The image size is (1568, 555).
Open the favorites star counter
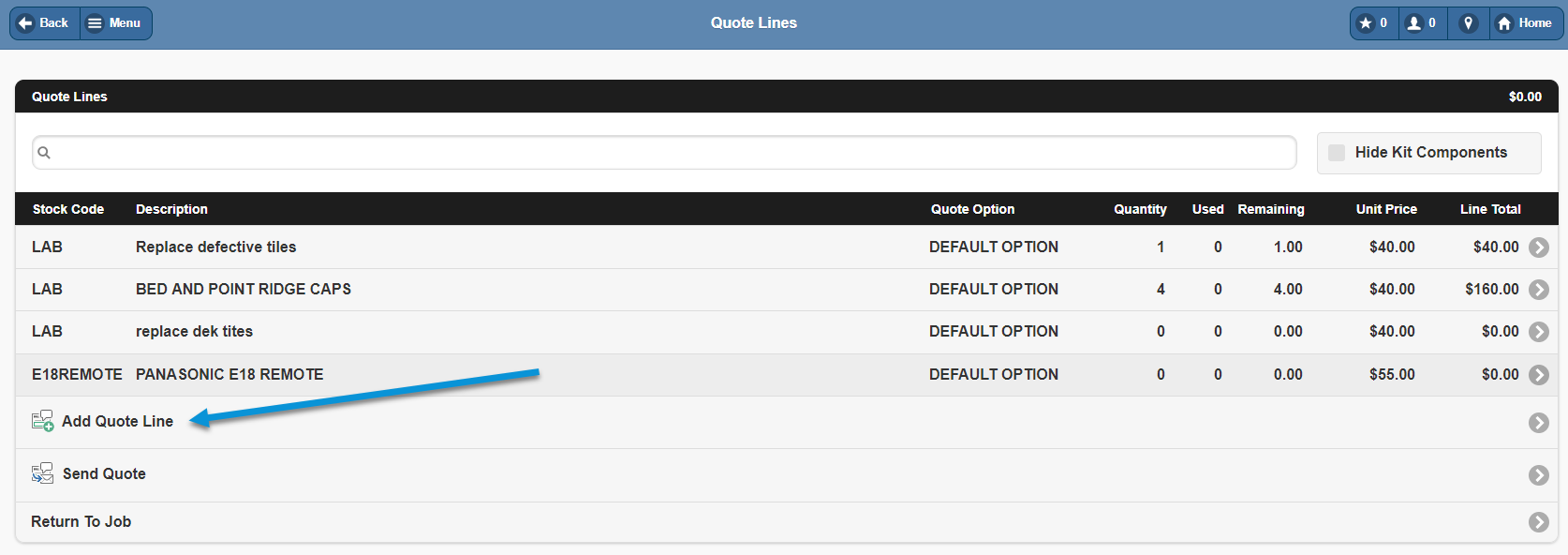click(x=1374, y=23)
